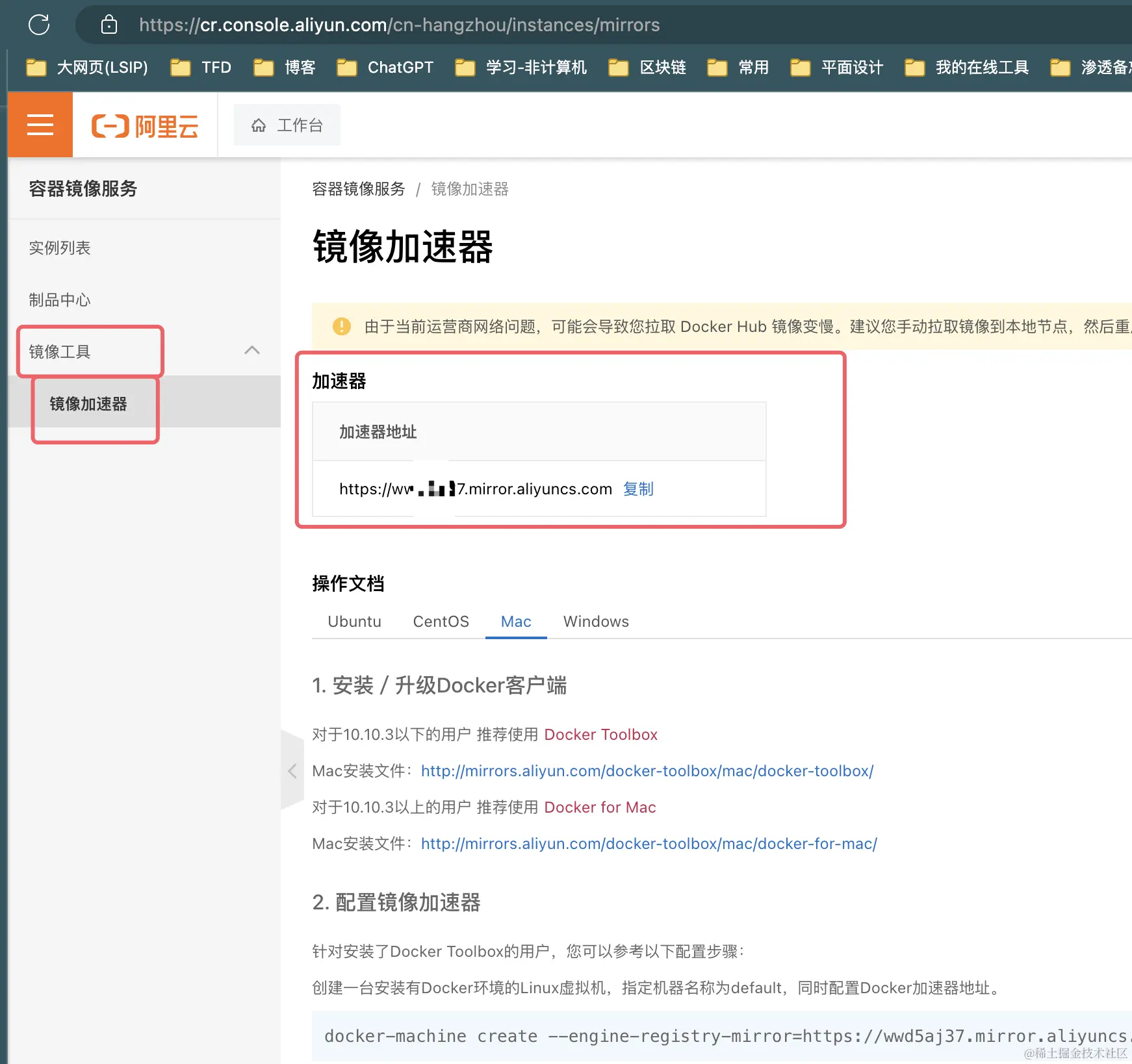Click the 2. 配置镜像加速器 heading
This screenshot has height=1064, width=1132.
point(396,902)
